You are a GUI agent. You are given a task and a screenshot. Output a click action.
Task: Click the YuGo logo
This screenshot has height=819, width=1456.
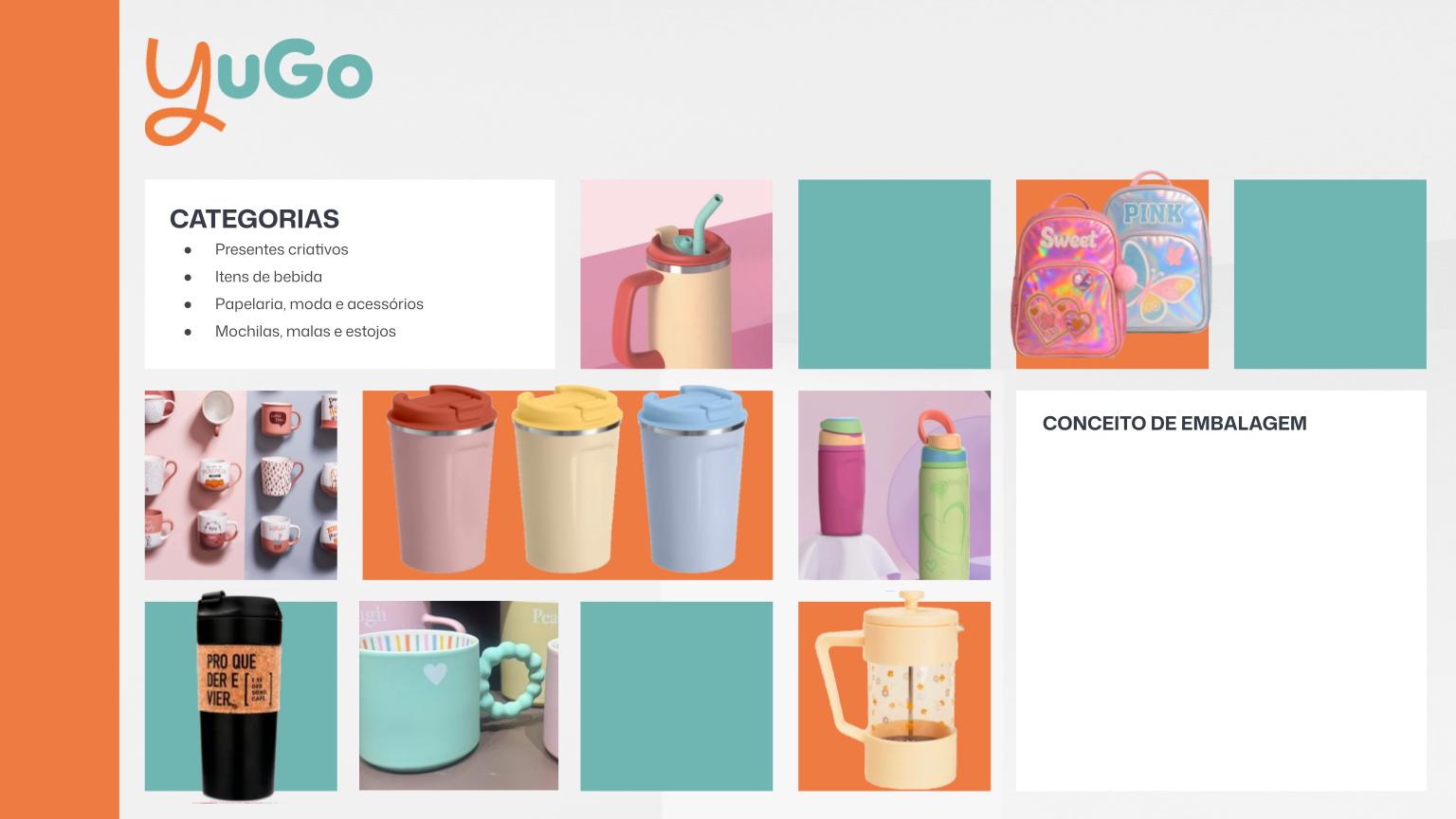tap(258, 91)
